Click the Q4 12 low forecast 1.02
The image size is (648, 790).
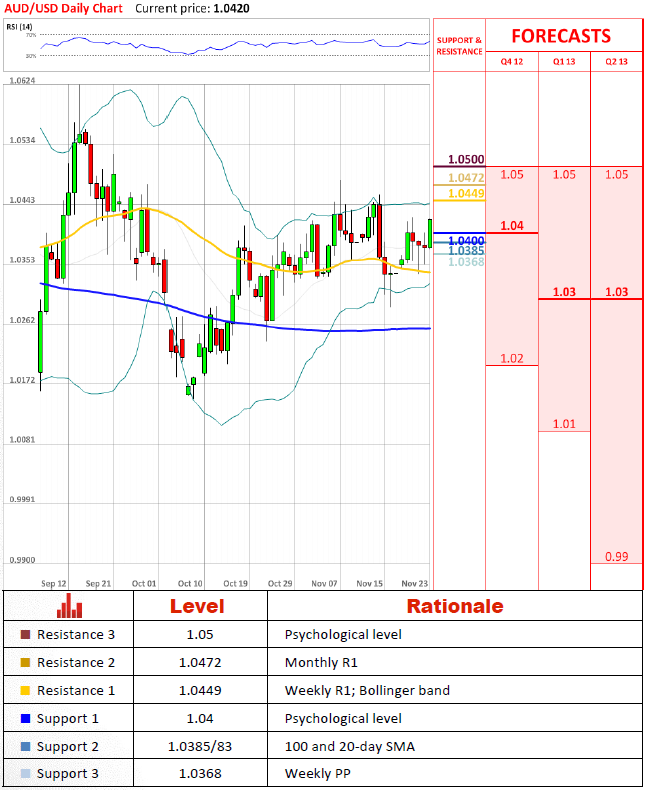coord(512,359)
